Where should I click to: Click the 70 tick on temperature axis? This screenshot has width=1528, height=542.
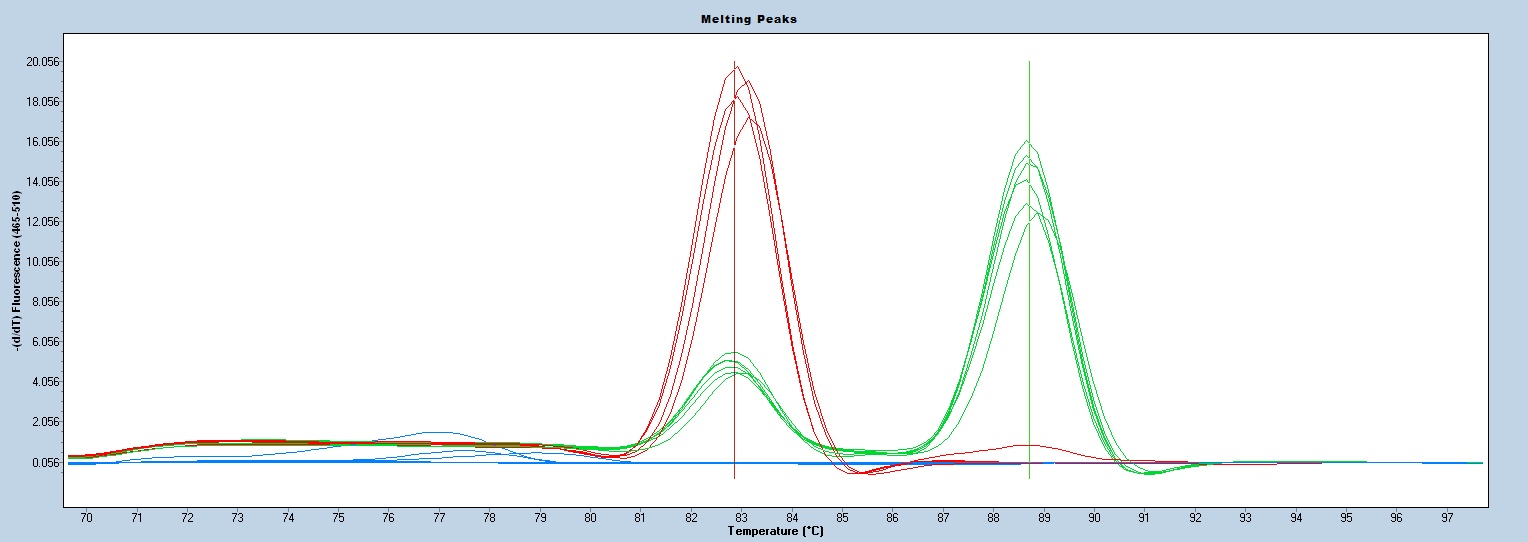tap(86, 517)
